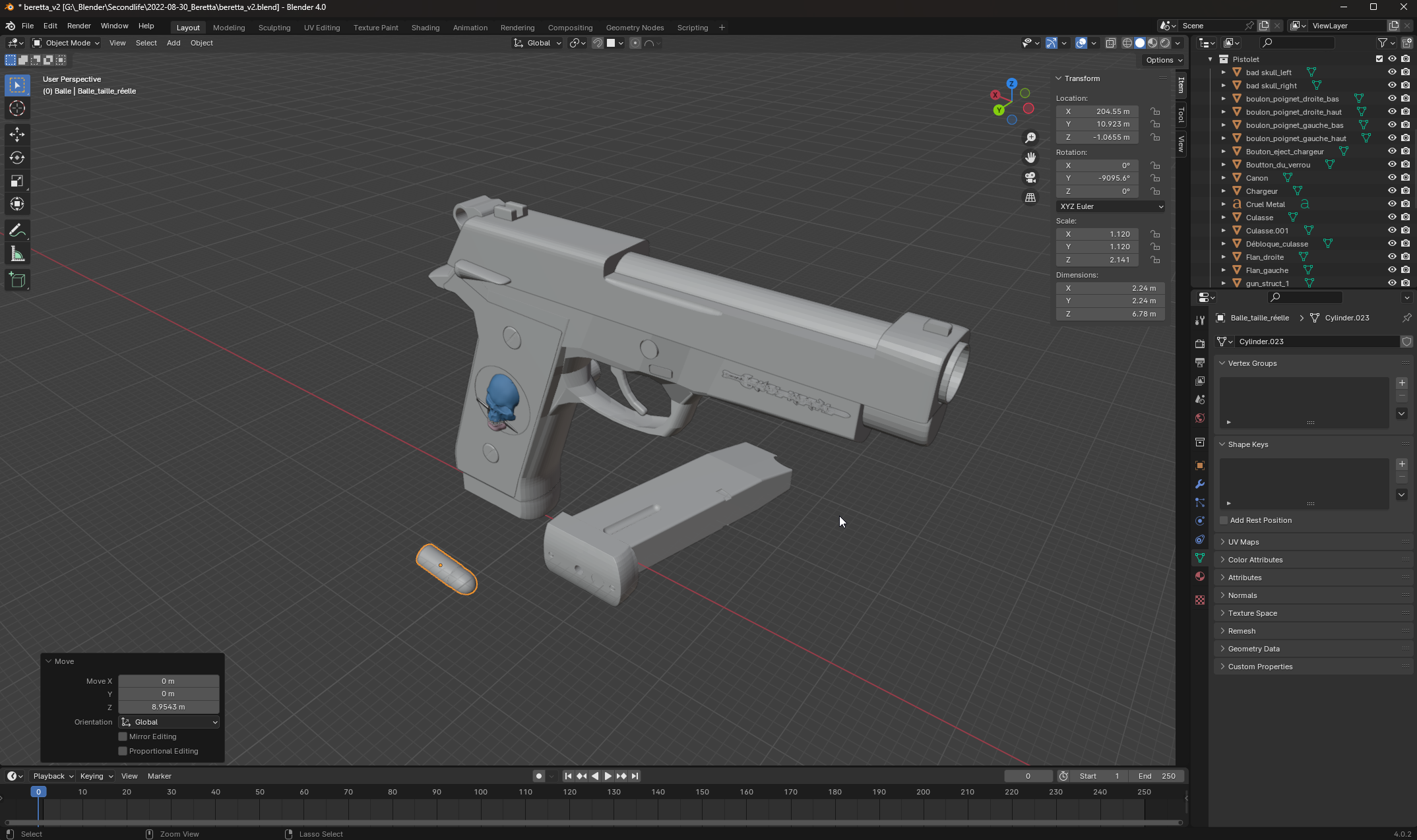Toggle X-ray mode in header
Image resolution: width=1417 pixels, height=840 pixels.
click(x=1110, y=43)
